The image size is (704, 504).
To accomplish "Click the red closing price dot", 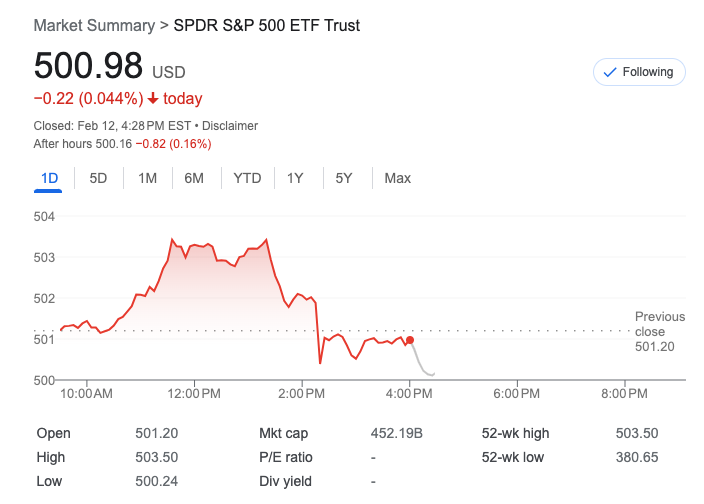I will pos(410,341).
